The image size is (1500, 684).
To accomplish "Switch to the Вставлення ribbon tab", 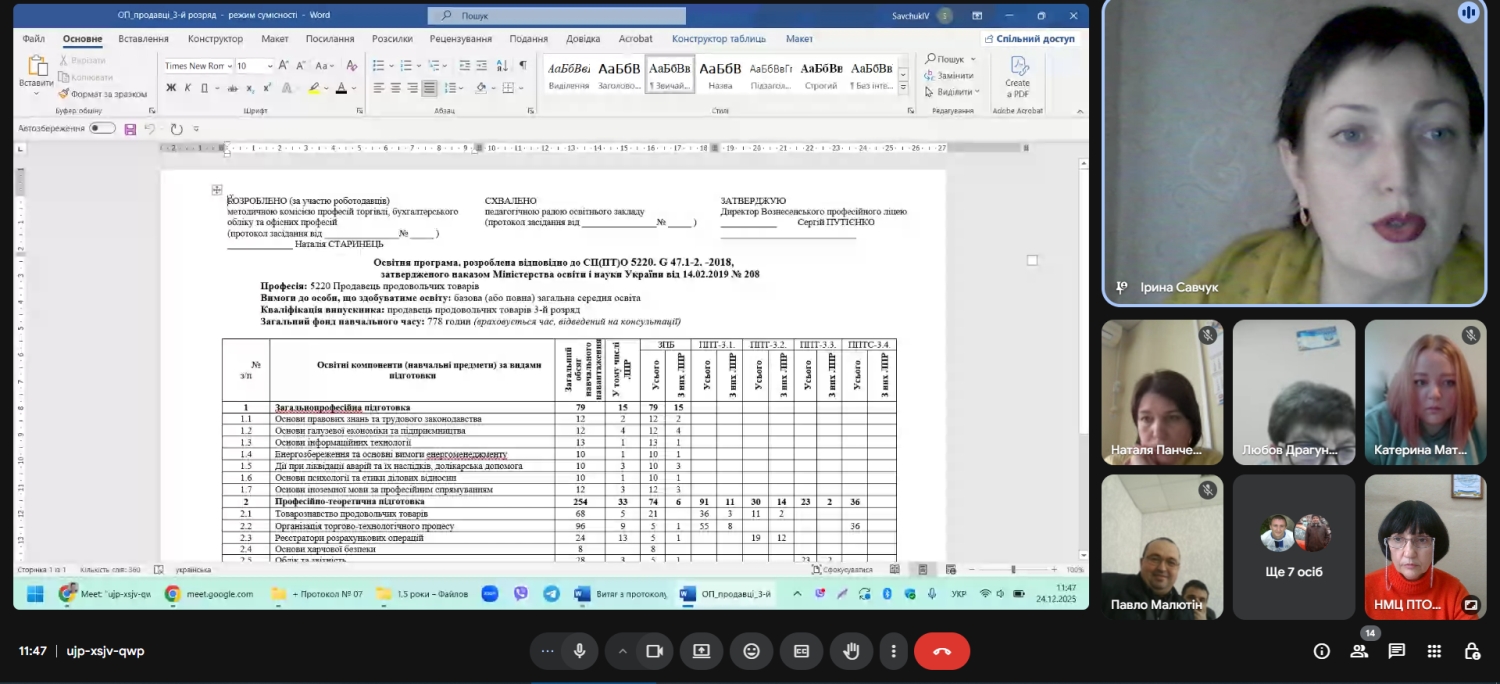I will point(143,39).
